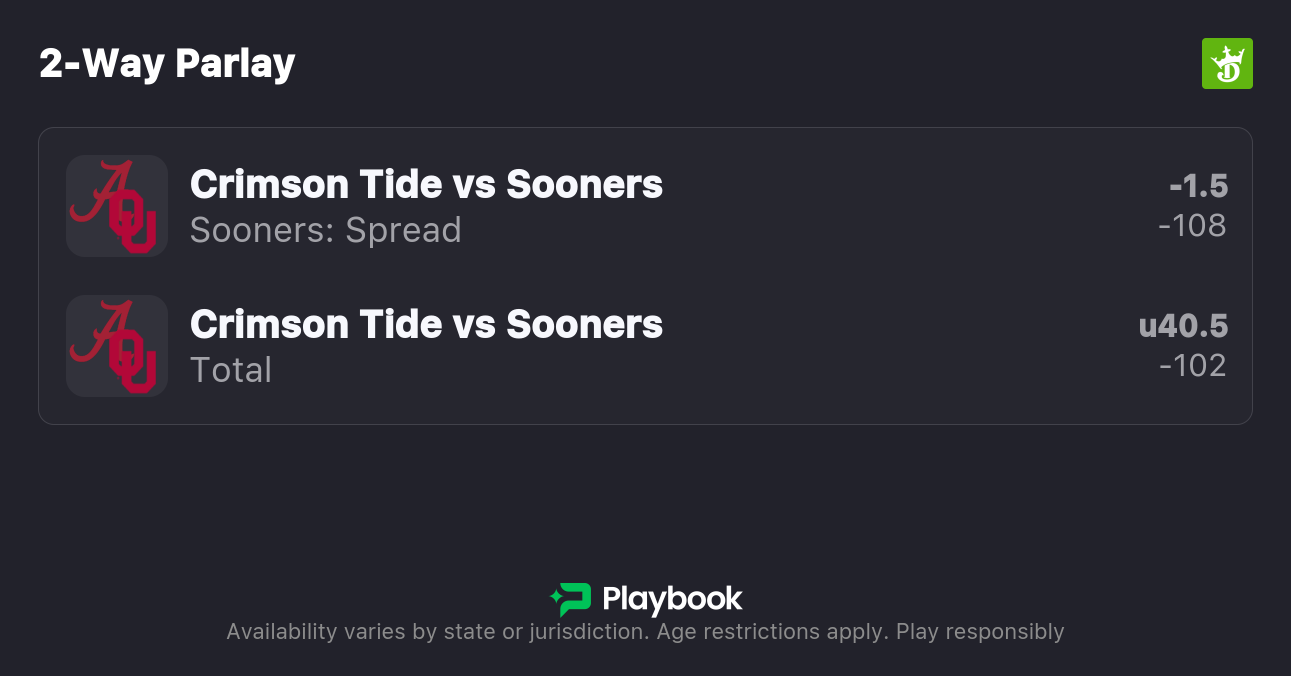Click the 'Sooners: Spread' bet label
This screenshot has width=1291, height=676.
tap(326, 230)
